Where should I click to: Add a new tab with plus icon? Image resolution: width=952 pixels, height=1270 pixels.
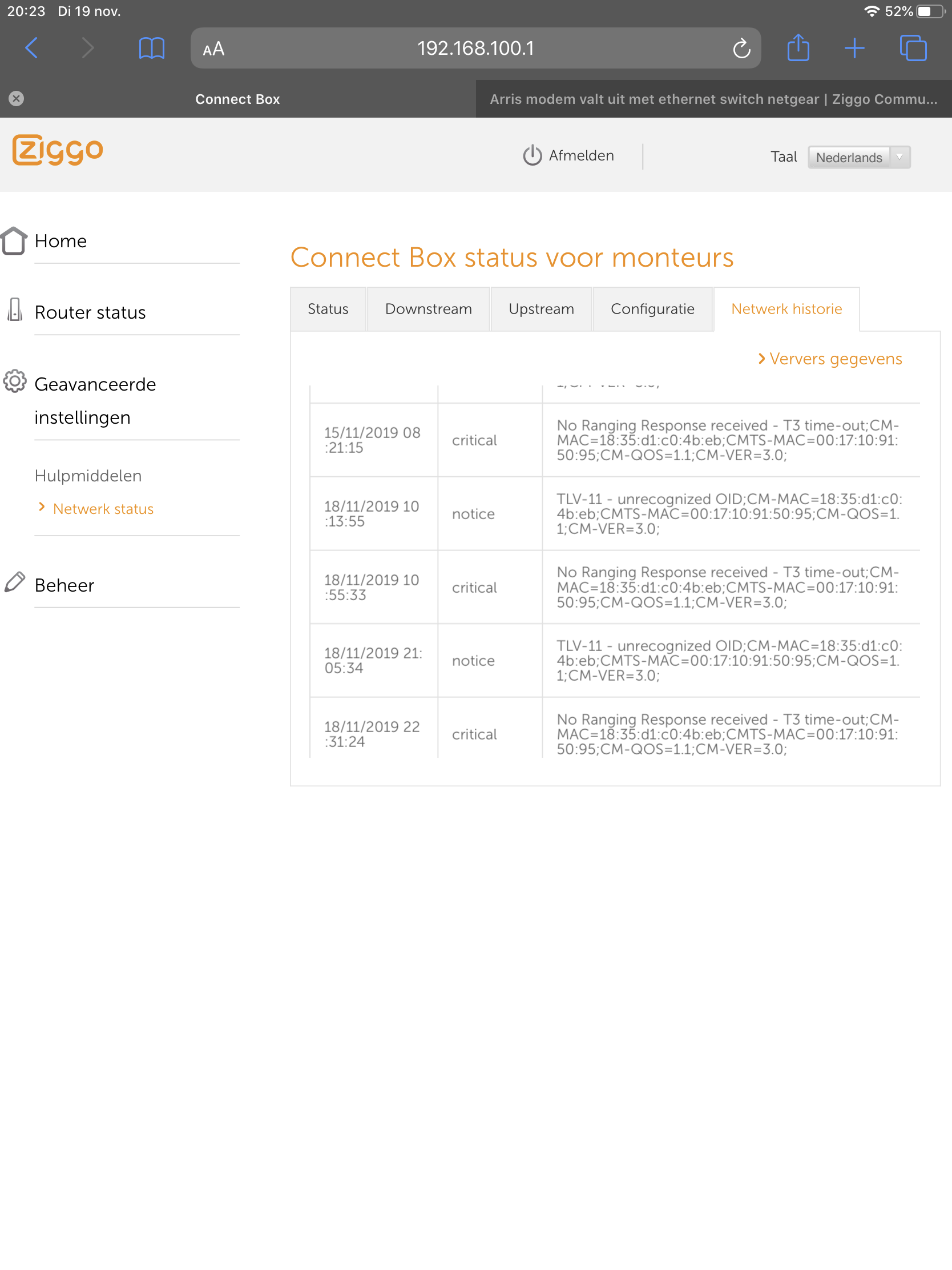tap(854, 48)
